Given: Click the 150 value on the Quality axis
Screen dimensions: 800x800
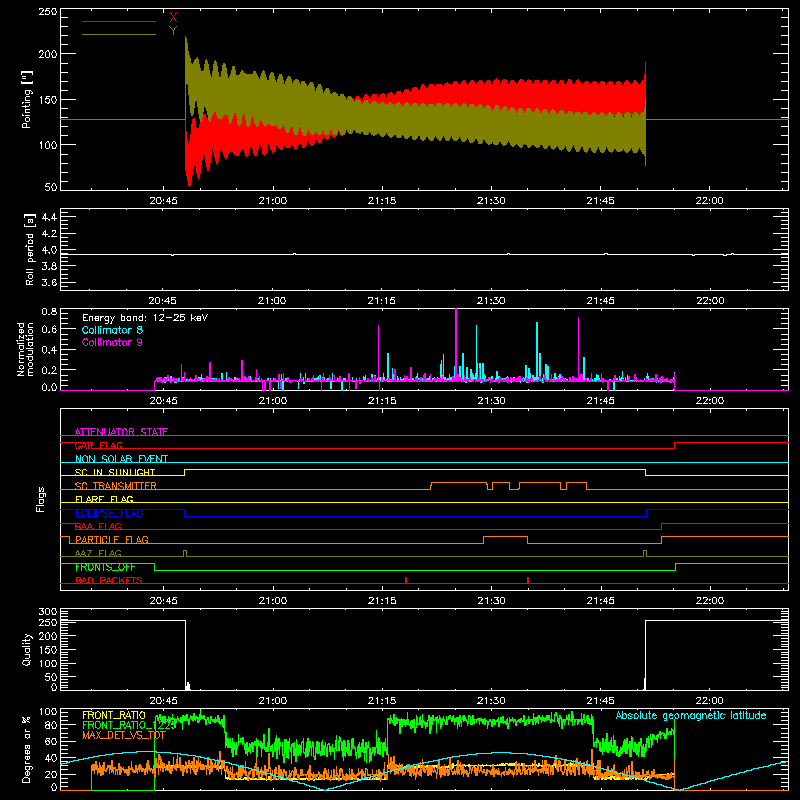Looking at the screenshot, I should click(48, 650).
